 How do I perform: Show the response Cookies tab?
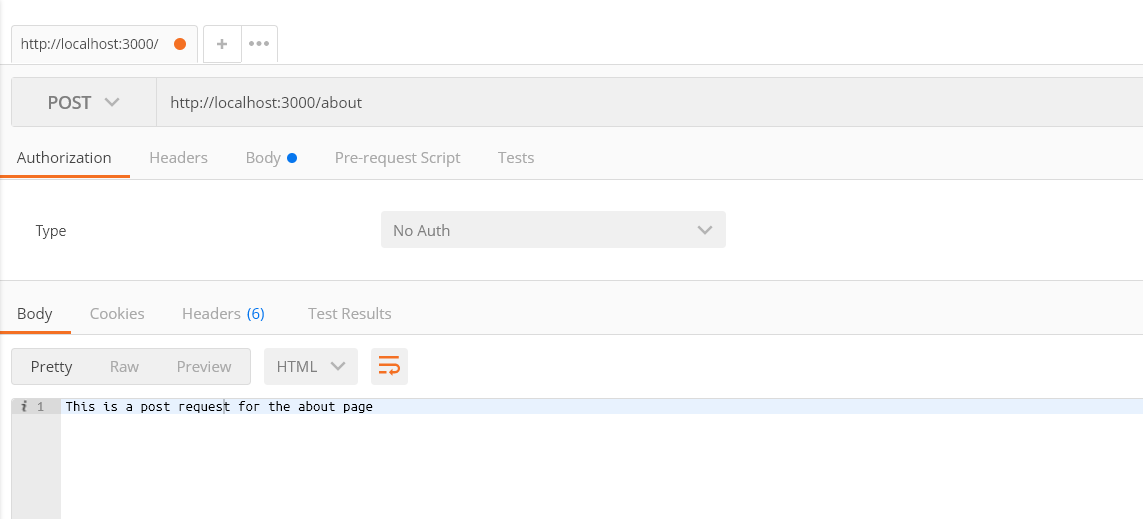(x=117, y=313)
